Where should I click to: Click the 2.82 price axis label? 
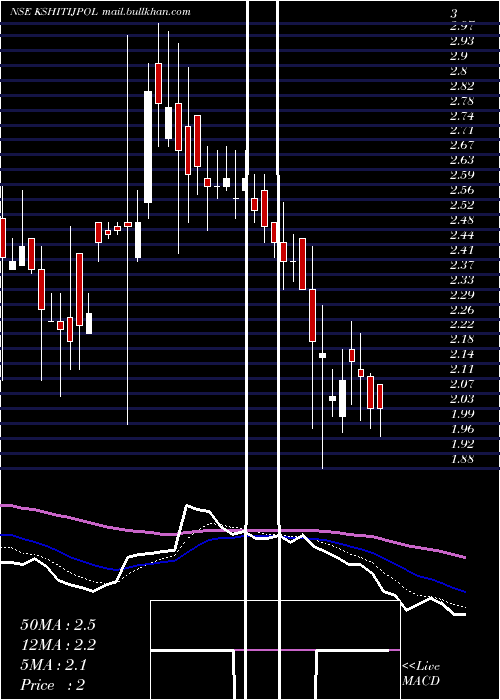click(462, 86)
